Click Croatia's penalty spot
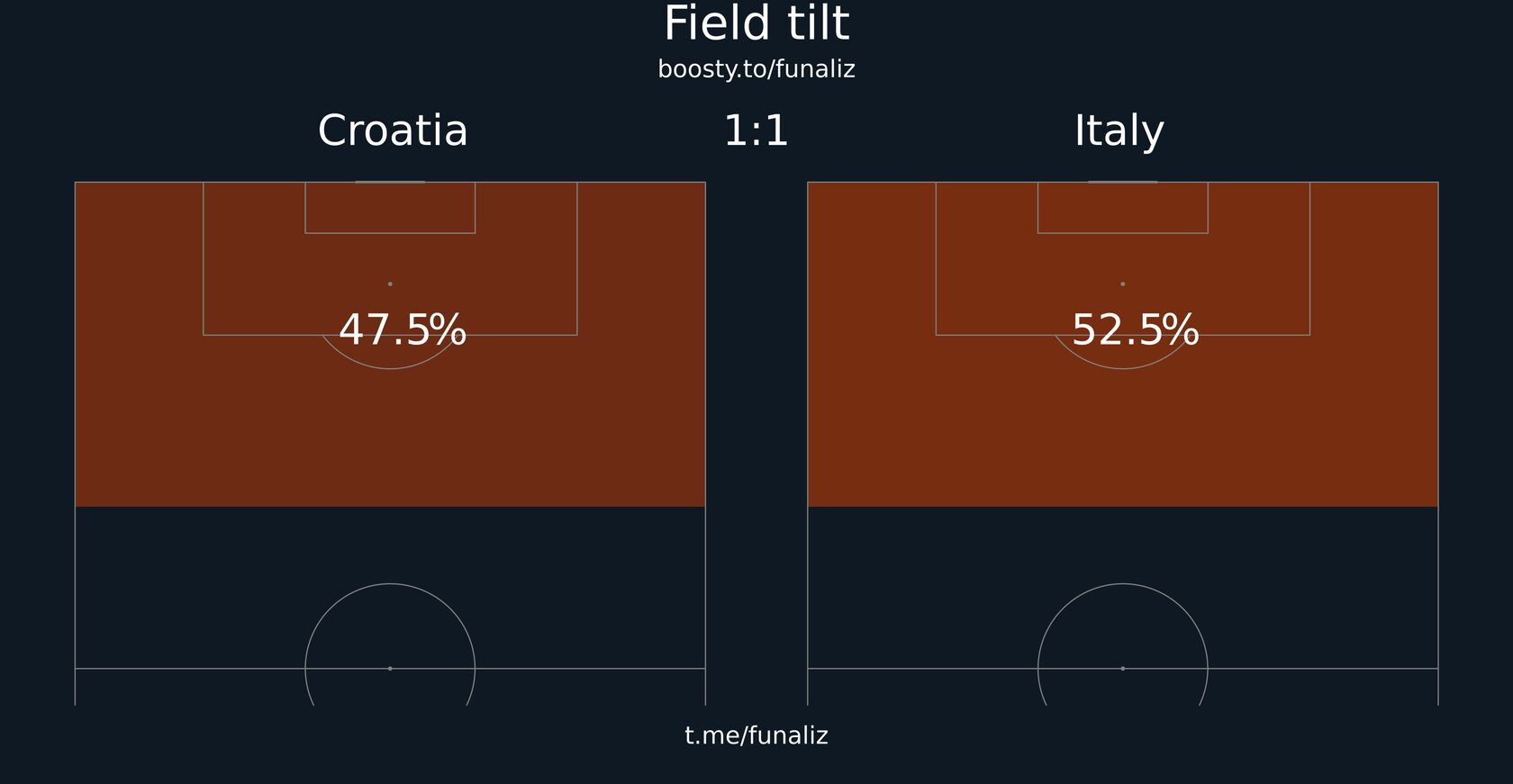This screenshot has width=1513, height=784. pos(390,284)
